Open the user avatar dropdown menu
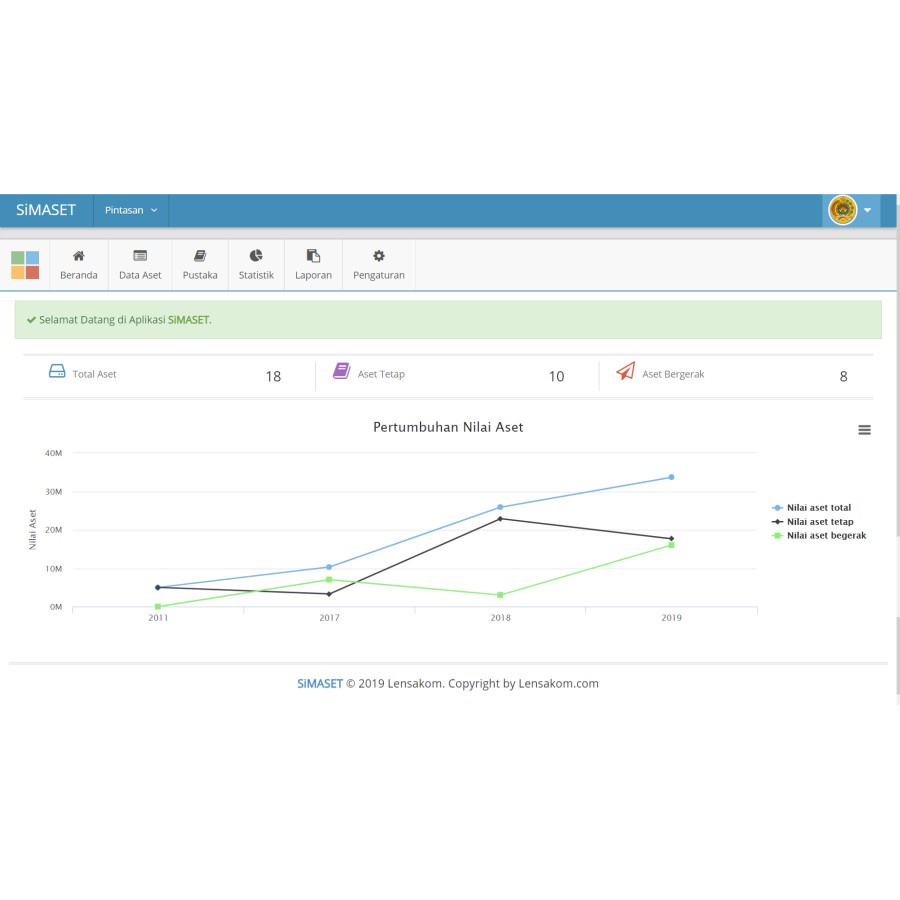Viewport: 900px width, 900px height. pyautogui.click(x=852, y=211)
